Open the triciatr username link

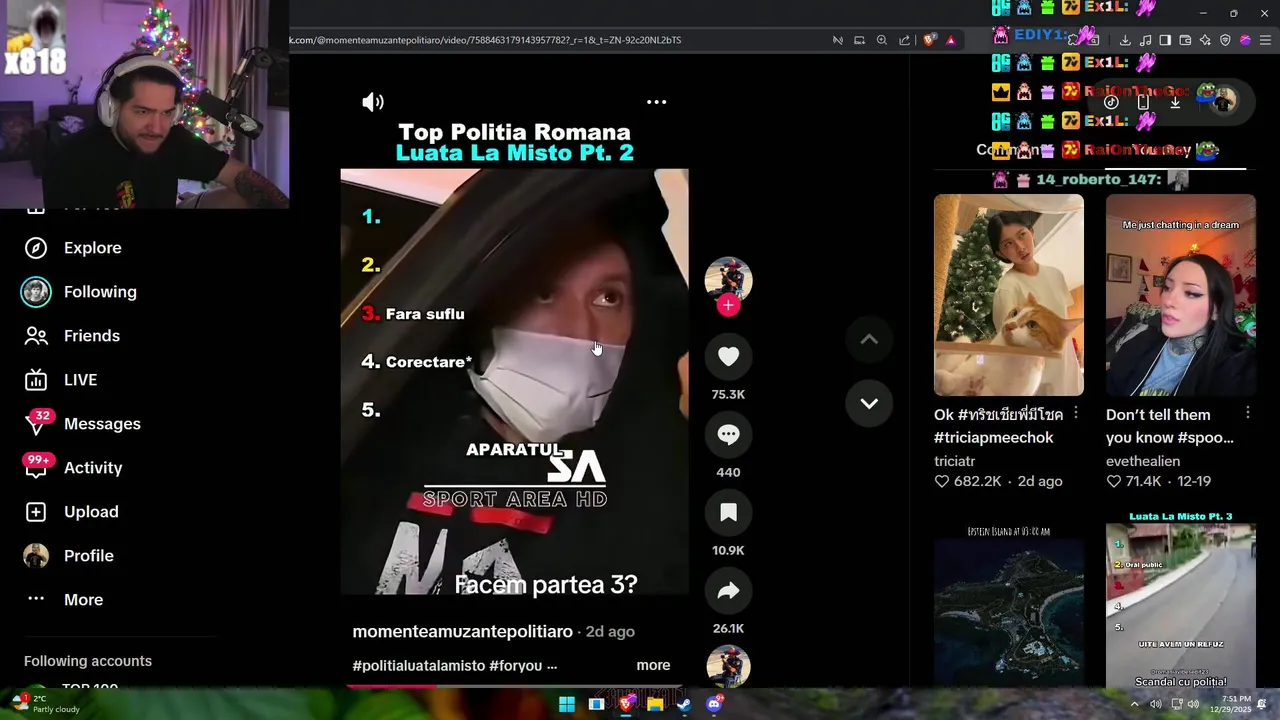(954, 461)
